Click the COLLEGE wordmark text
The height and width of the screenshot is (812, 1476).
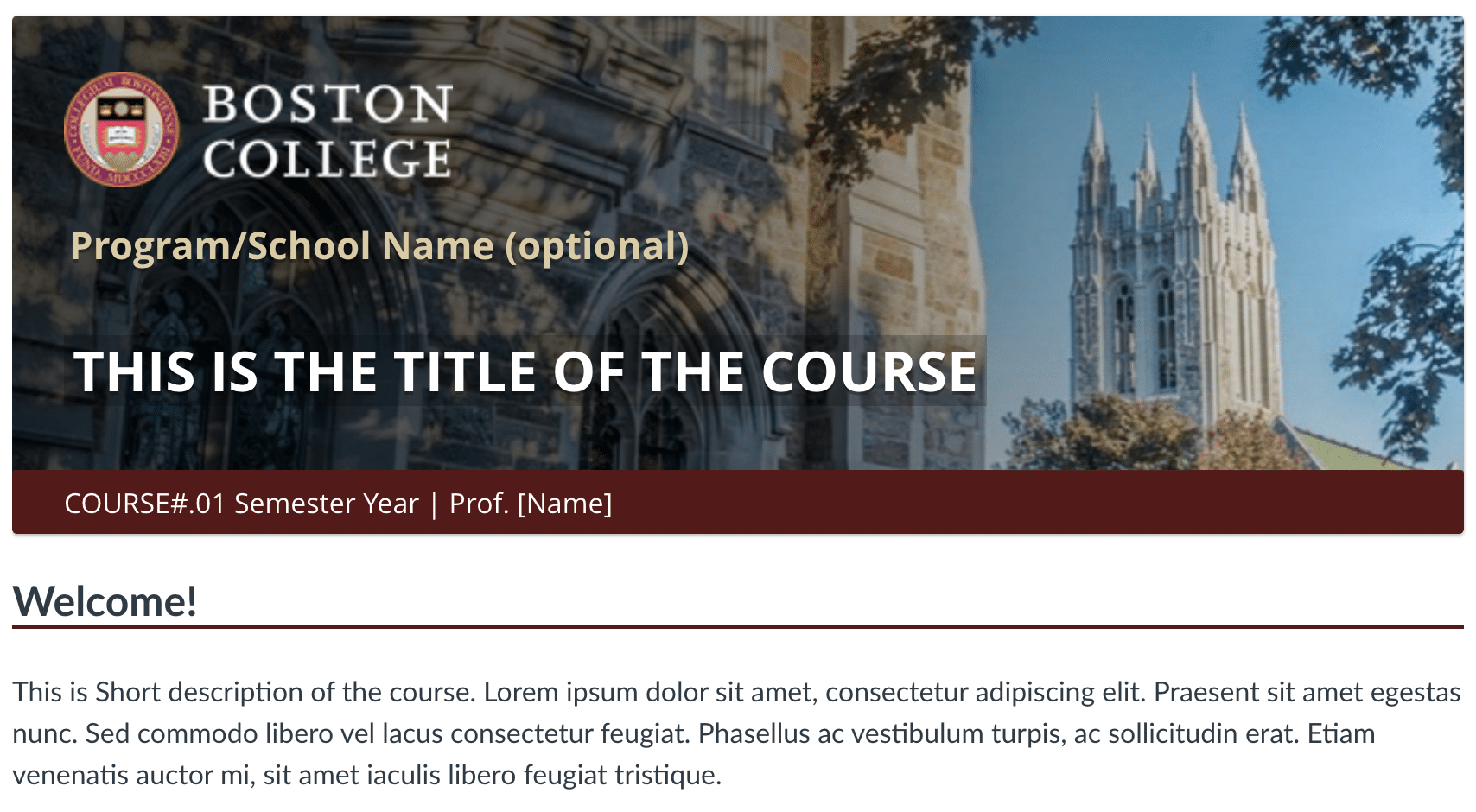[x=328, y=160]
